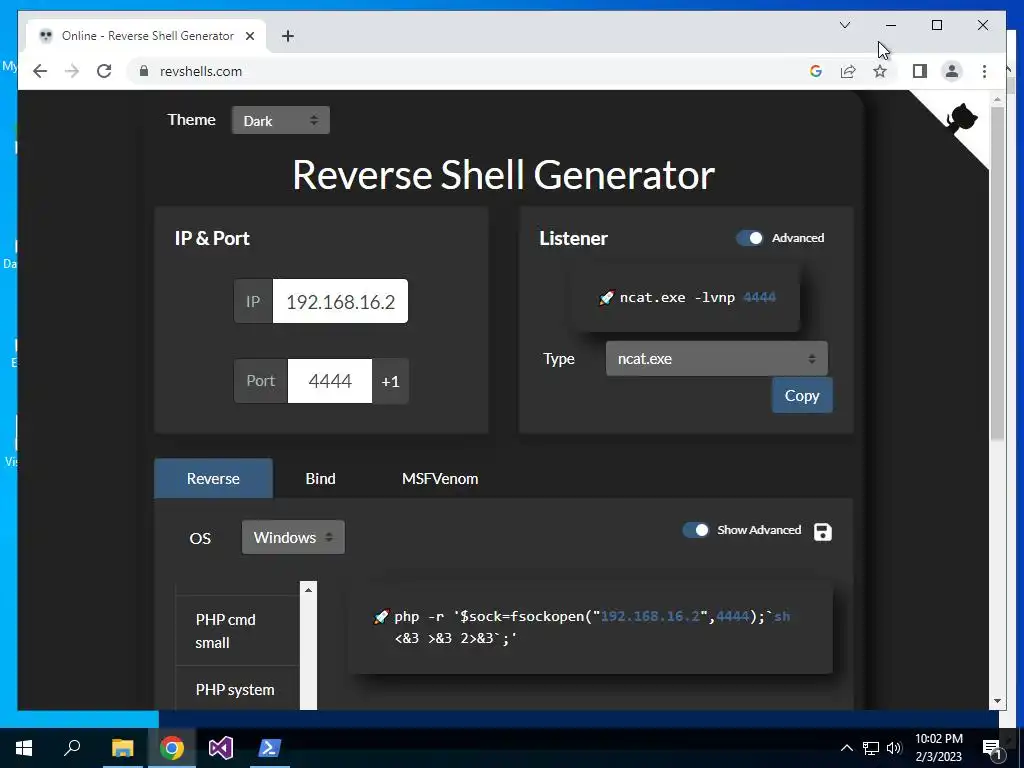Open the tab search chevron
The width and height of the screenshot is (1024, 768).
(x=844, y=25)
